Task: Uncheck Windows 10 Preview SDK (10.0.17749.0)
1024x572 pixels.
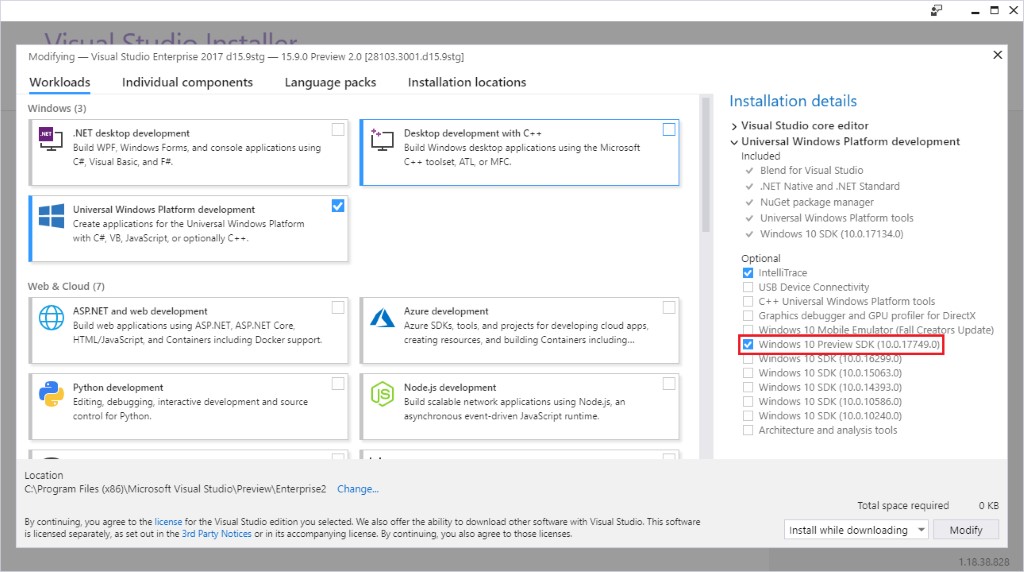Action: tap(748, 345)
